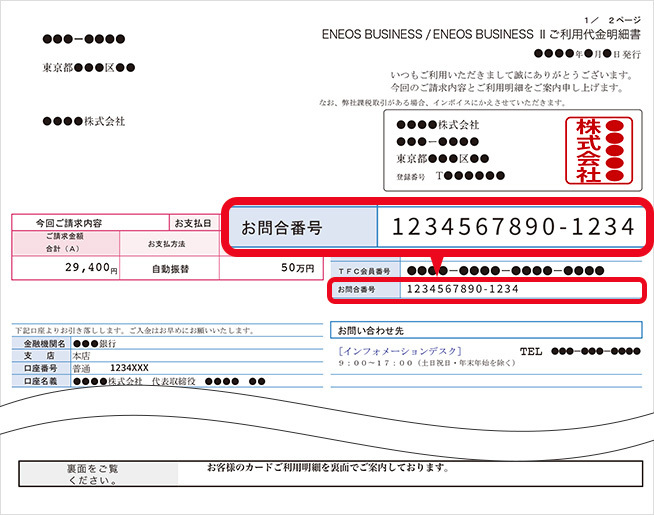Click the 裏面をご覧ください box
654x515 pixels.
pos(98,473)
